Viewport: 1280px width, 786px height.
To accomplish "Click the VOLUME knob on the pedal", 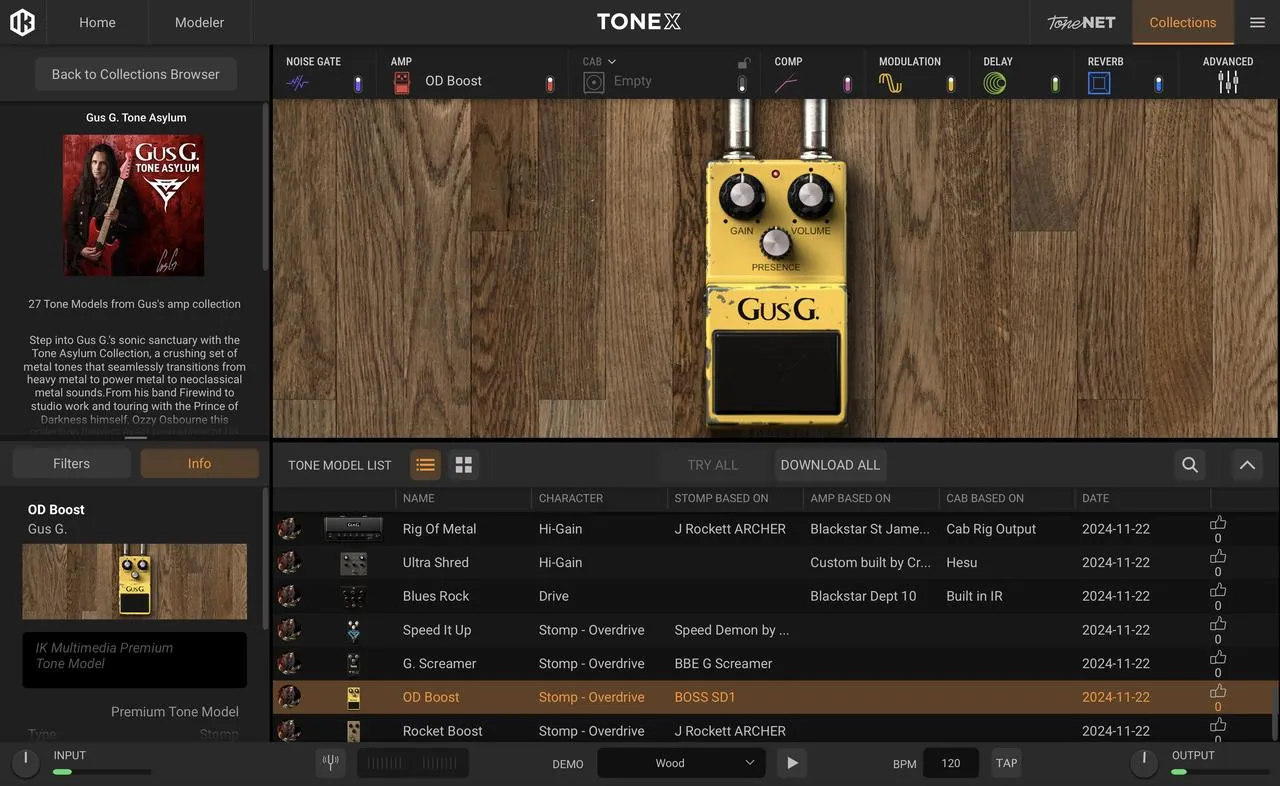I will 811,197.
